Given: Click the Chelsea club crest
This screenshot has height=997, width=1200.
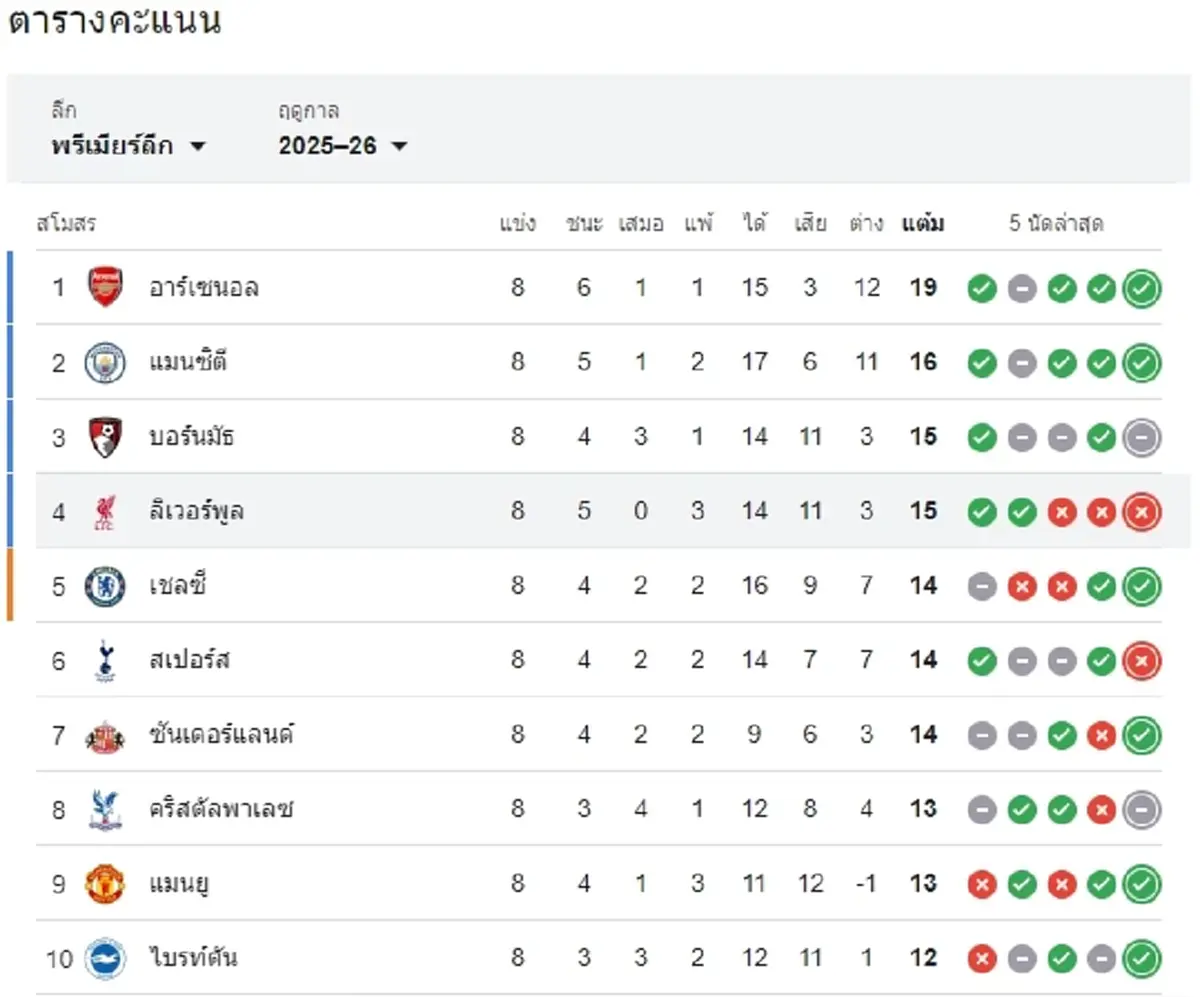Looking at the screenshot, I should coord(105,586).
